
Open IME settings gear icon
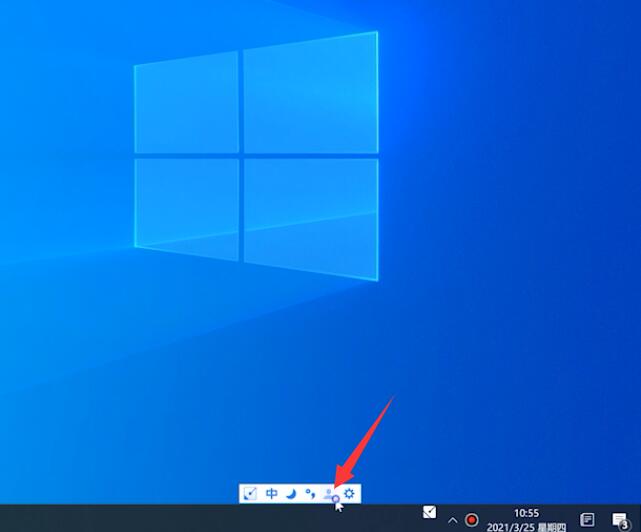[350, 494]
